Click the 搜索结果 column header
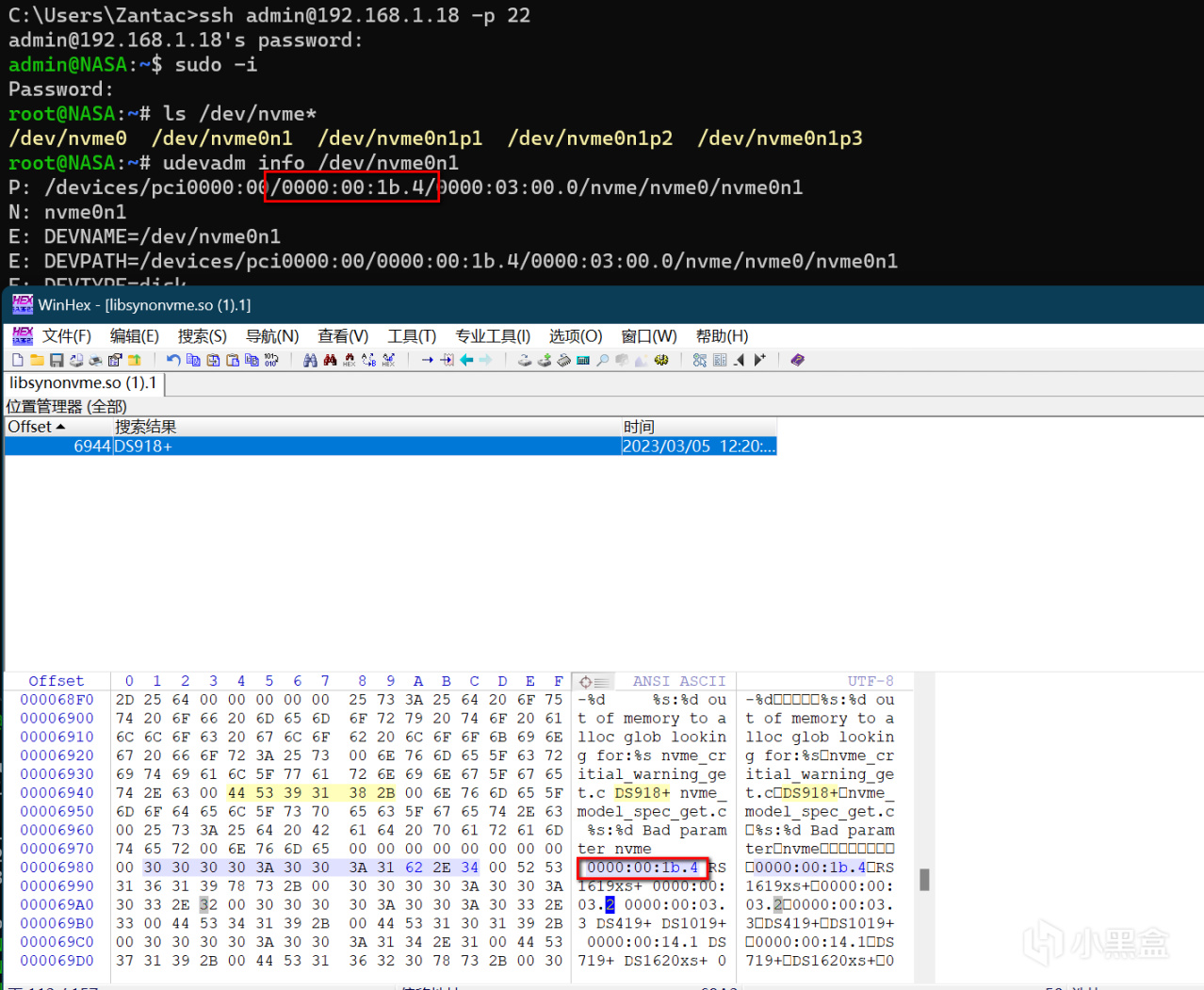Viewport: 1204px width, 990px height. pos(366,427)
